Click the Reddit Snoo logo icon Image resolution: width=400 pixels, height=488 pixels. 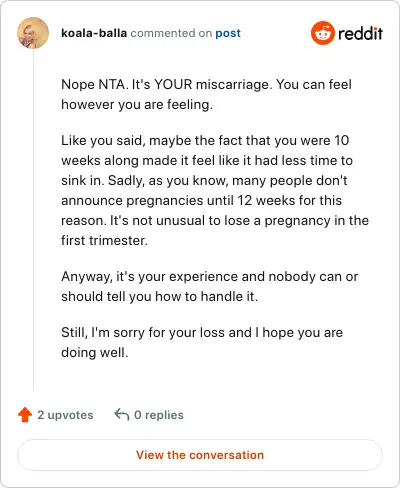click(323, 33)
